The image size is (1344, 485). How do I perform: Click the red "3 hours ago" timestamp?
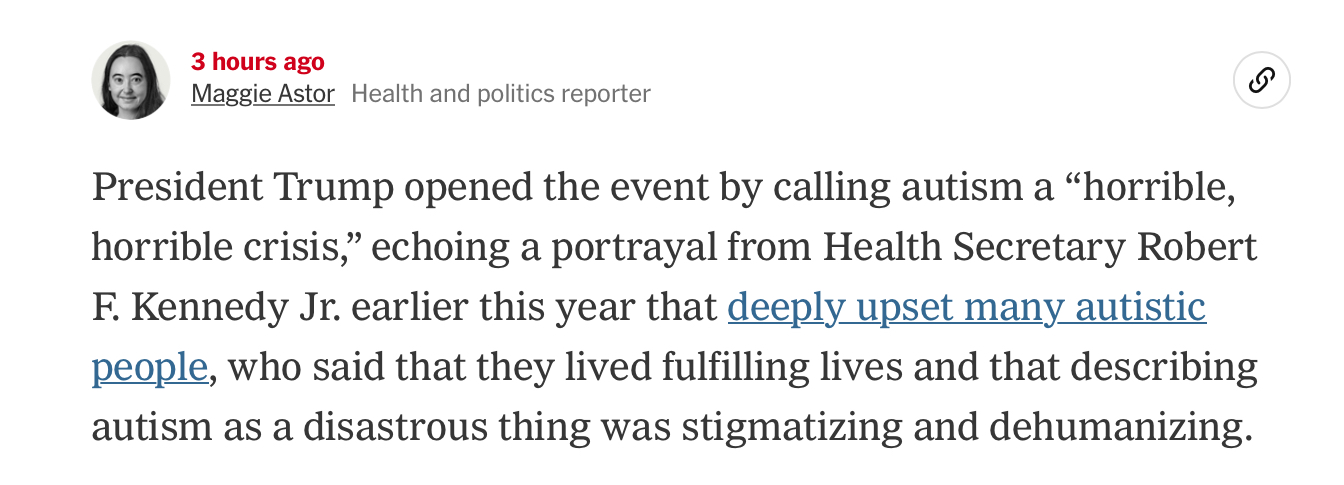(x=258, y=62)
